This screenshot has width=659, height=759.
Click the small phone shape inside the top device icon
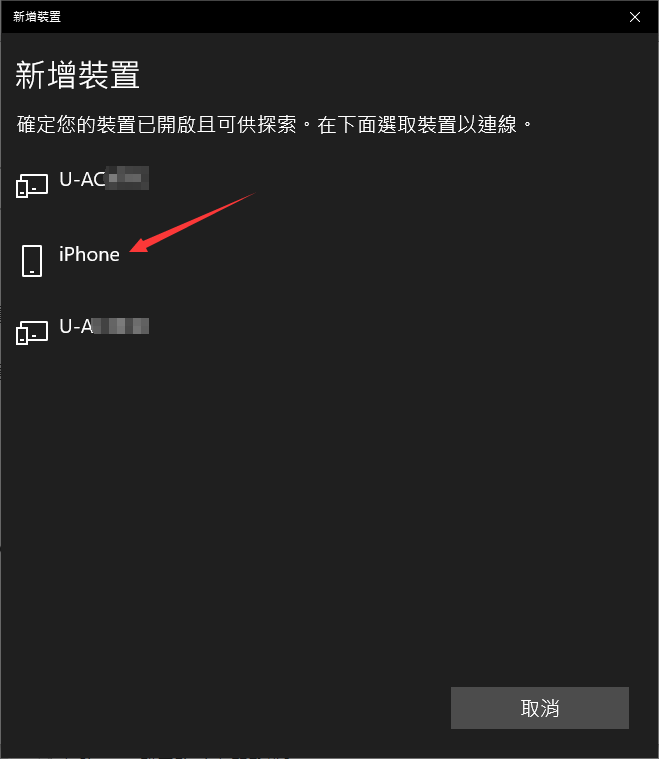[22, 189]
